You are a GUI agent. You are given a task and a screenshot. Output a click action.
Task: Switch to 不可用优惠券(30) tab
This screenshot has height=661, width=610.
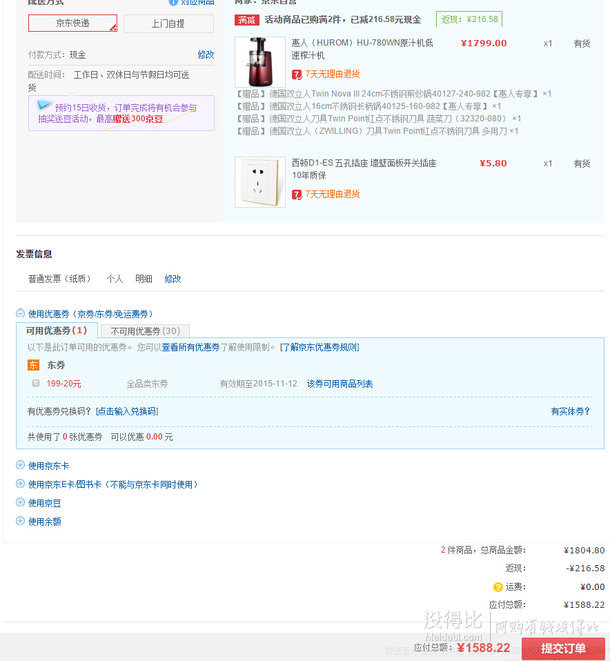145,331
